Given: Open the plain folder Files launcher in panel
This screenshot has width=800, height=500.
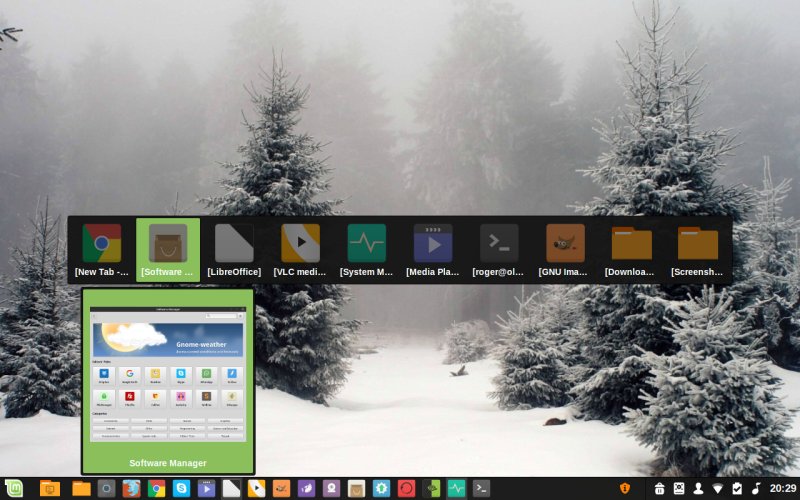Looking at the screenshot, I should point(81,489).
